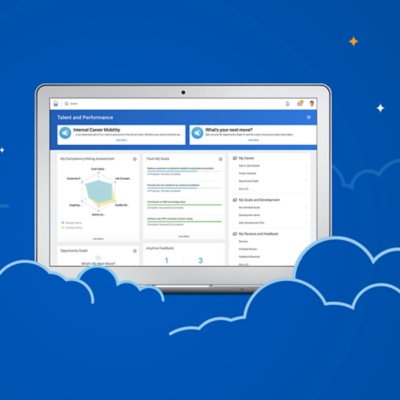
Task: Click the first goal's blue progress bar
Action: 172,171
